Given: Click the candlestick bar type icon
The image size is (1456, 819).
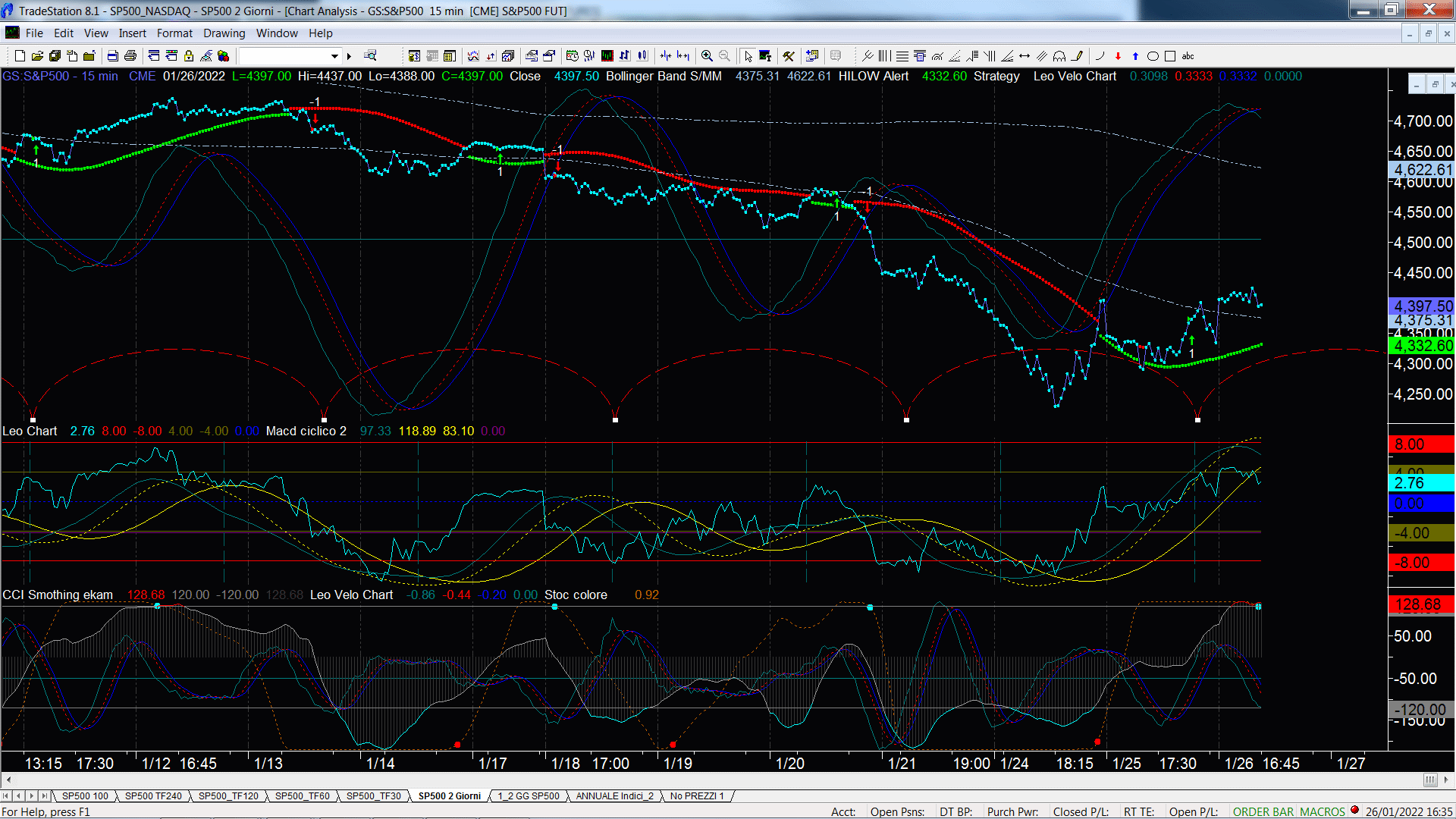Looking at the screenshot, I should click(x=642, y=55).
